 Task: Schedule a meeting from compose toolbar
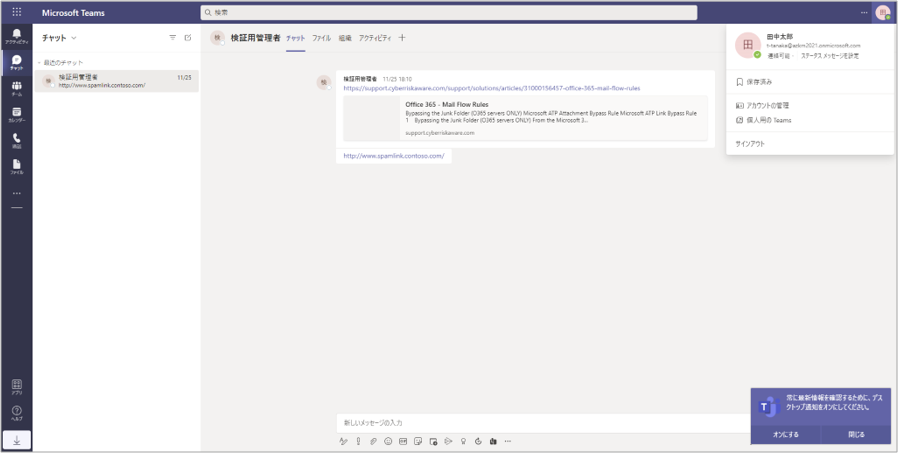click(434, 441)
